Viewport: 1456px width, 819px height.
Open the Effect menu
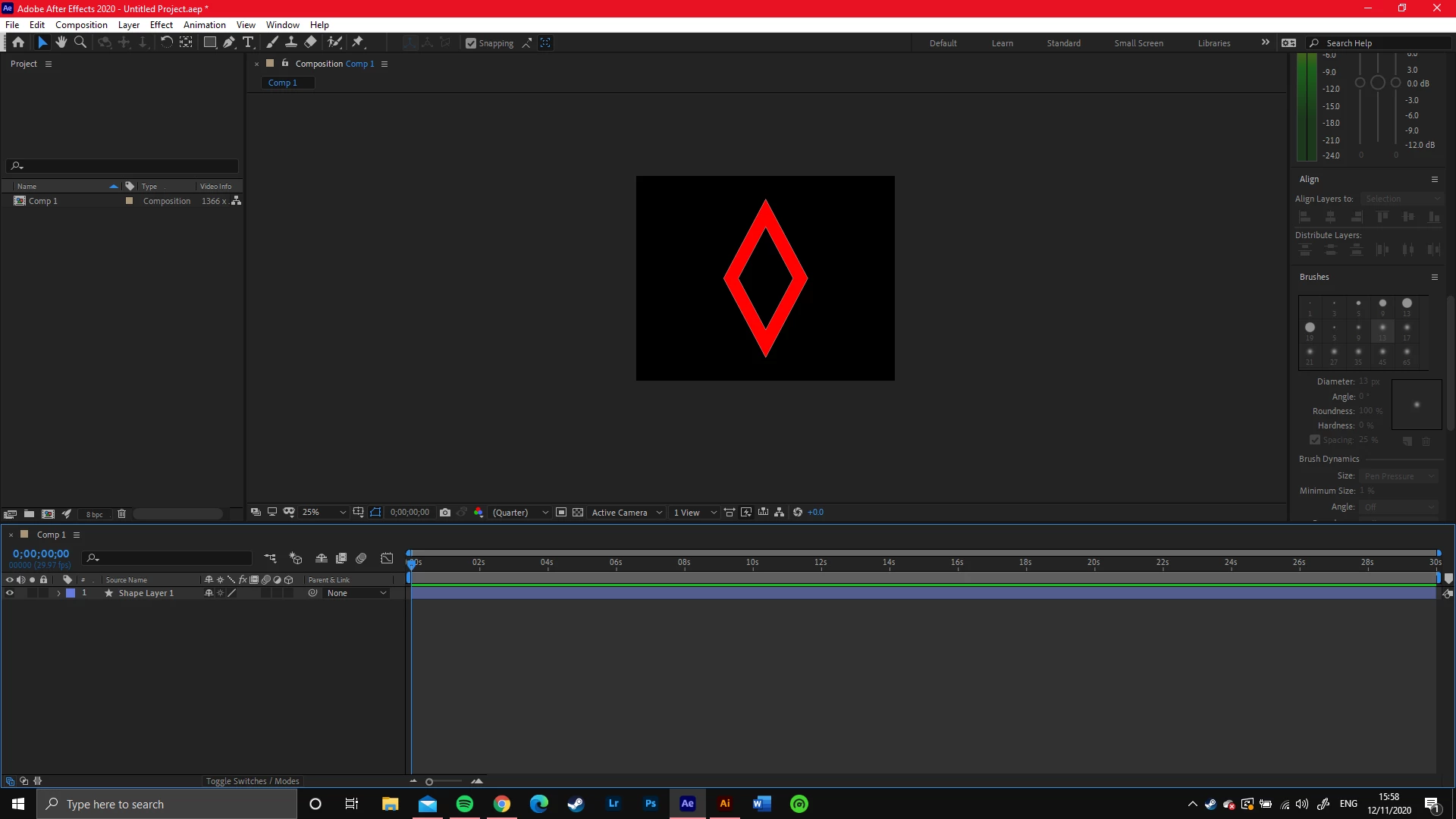161,25
